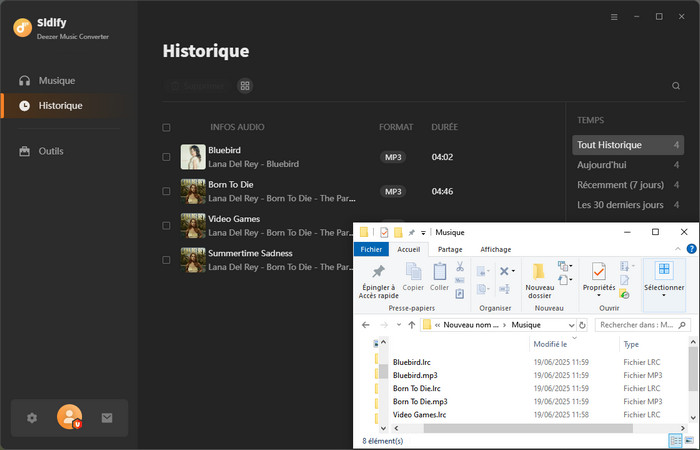This screenshot has width=700, height=450.
Task: Open the Sidify hamburger menu icon
Action: coord(613,17)
